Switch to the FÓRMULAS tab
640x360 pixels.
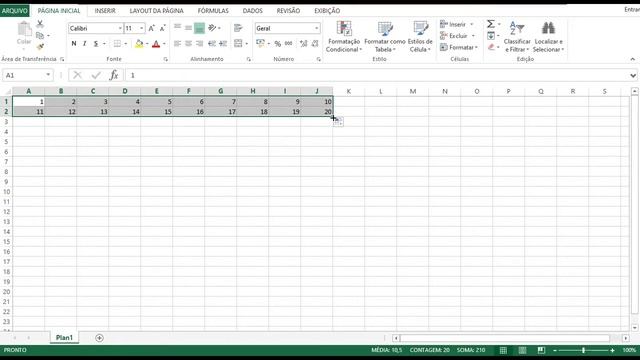click(x=213, y=11)
